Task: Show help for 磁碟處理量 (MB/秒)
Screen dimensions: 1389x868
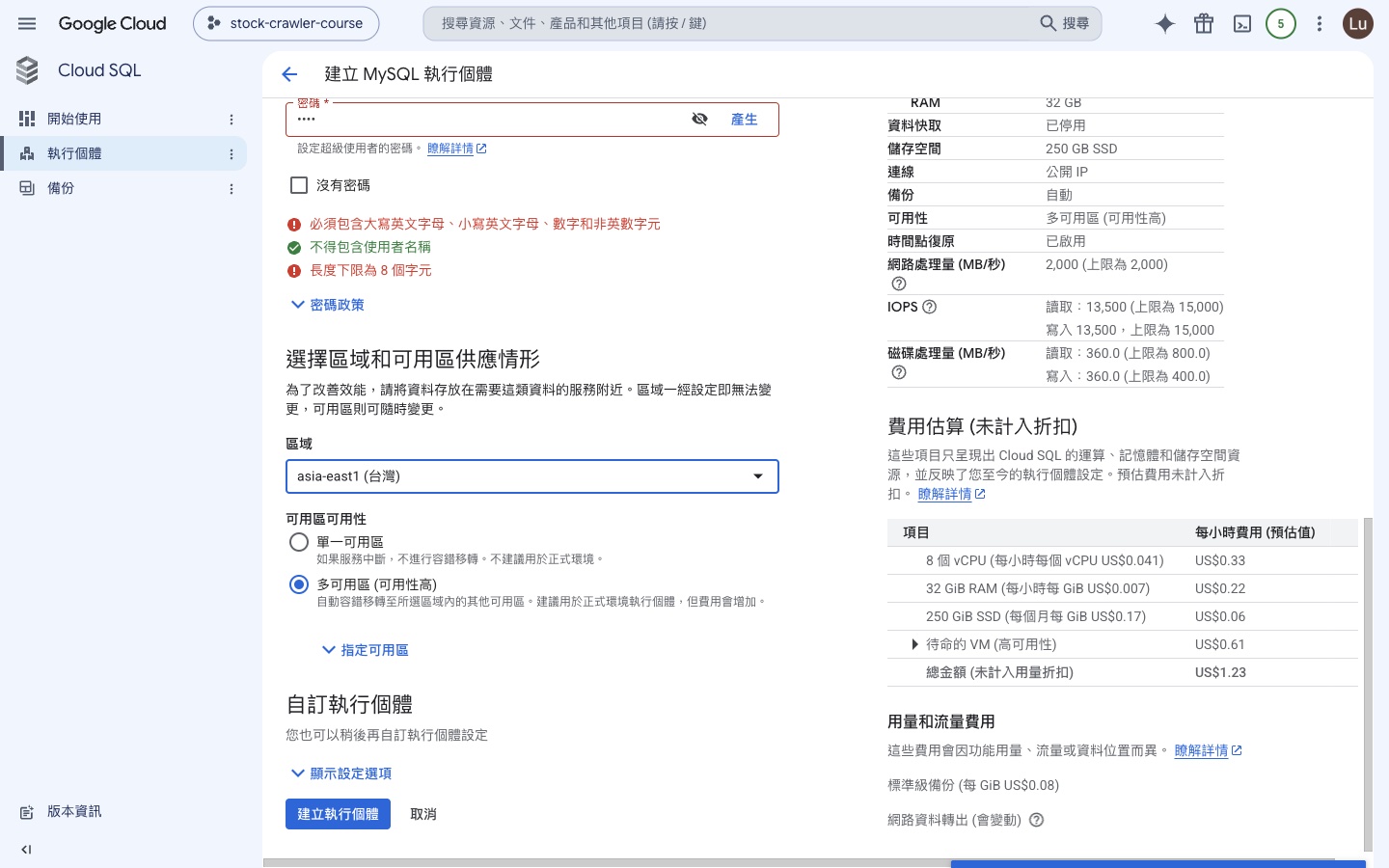Action: pyautogui.click(x=899, y=372)
